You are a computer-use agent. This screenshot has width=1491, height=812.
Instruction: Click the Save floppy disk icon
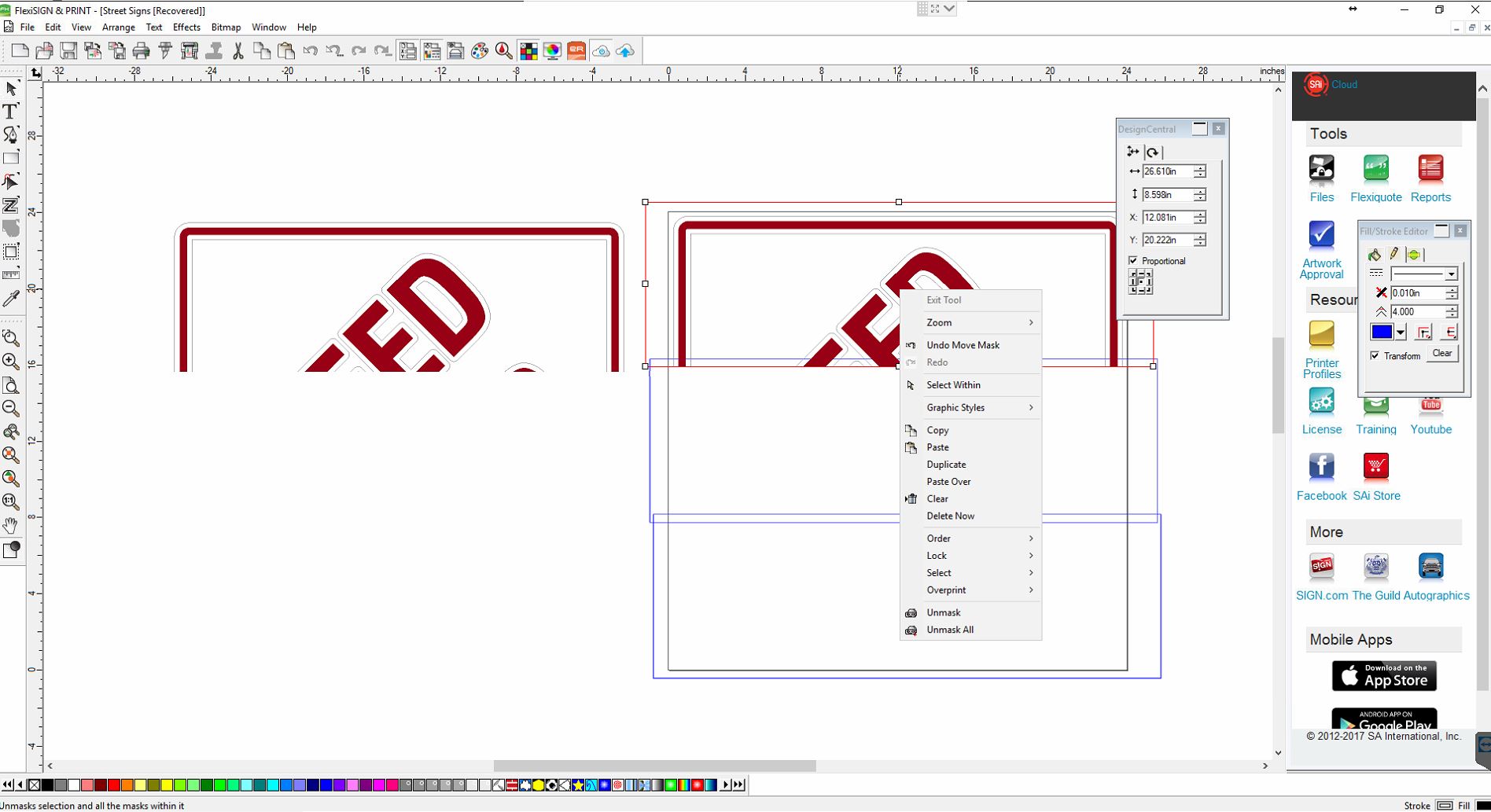coord(69,51)
